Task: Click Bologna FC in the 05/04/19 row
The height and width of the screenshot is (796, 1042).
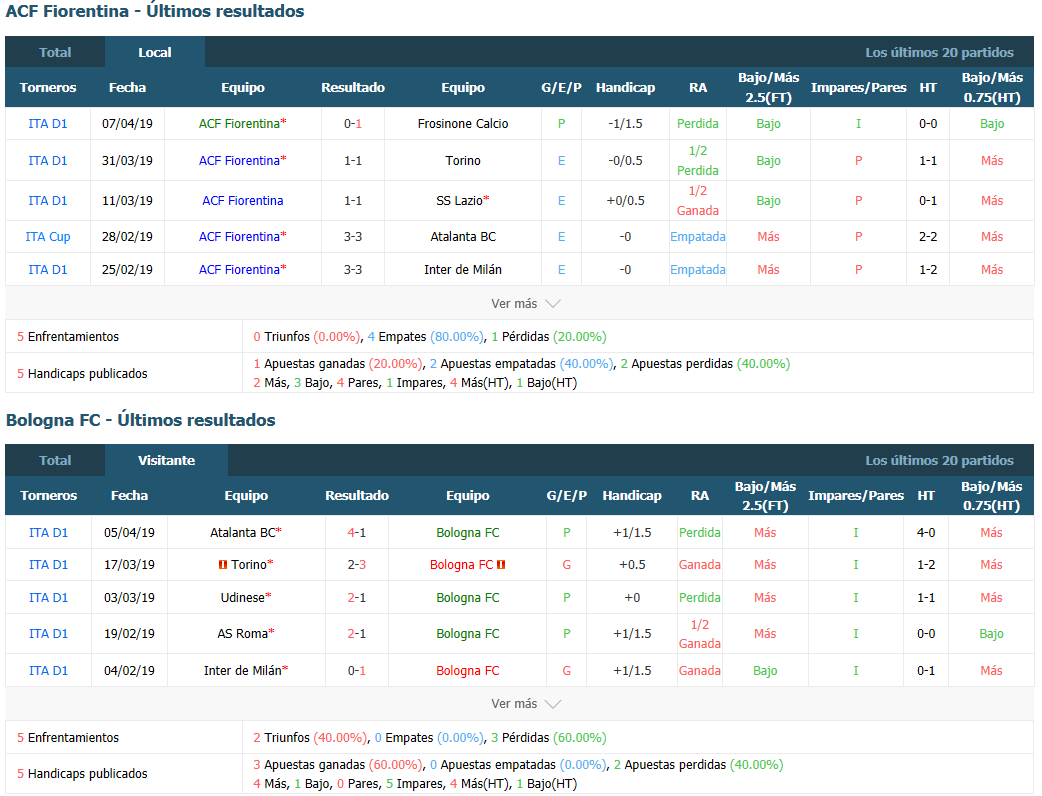Action: coord(468,533)
